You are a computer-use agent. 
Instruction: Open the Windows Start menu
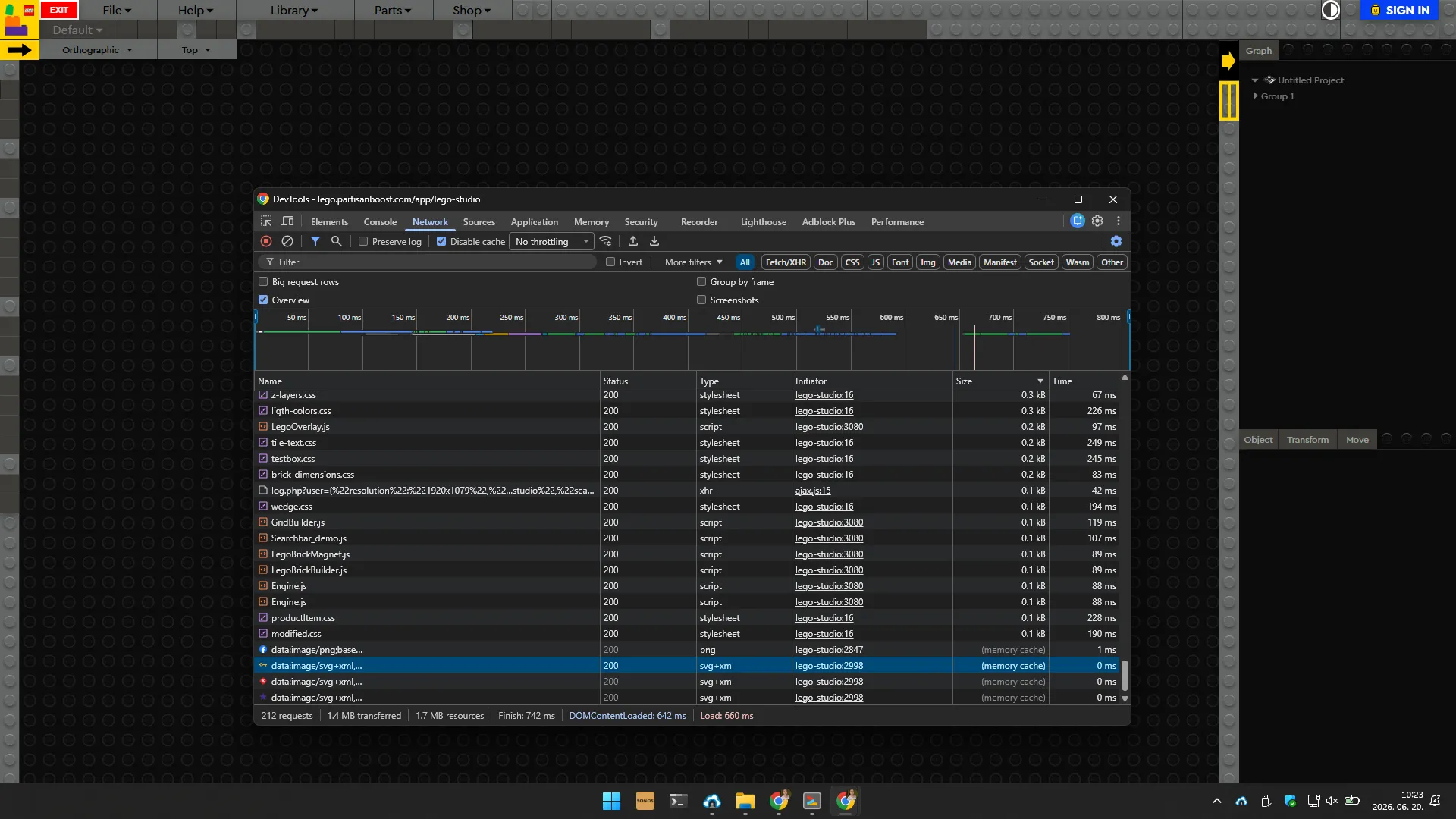click(x=611, y=801)
